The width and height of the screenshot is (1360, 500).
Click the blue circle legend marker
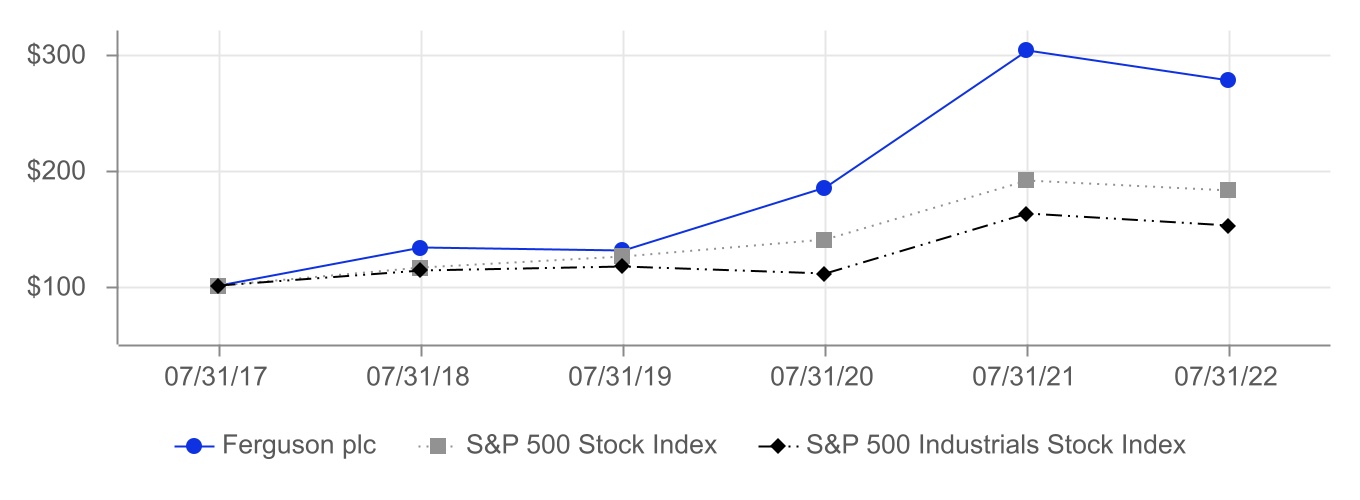[194, 446]
